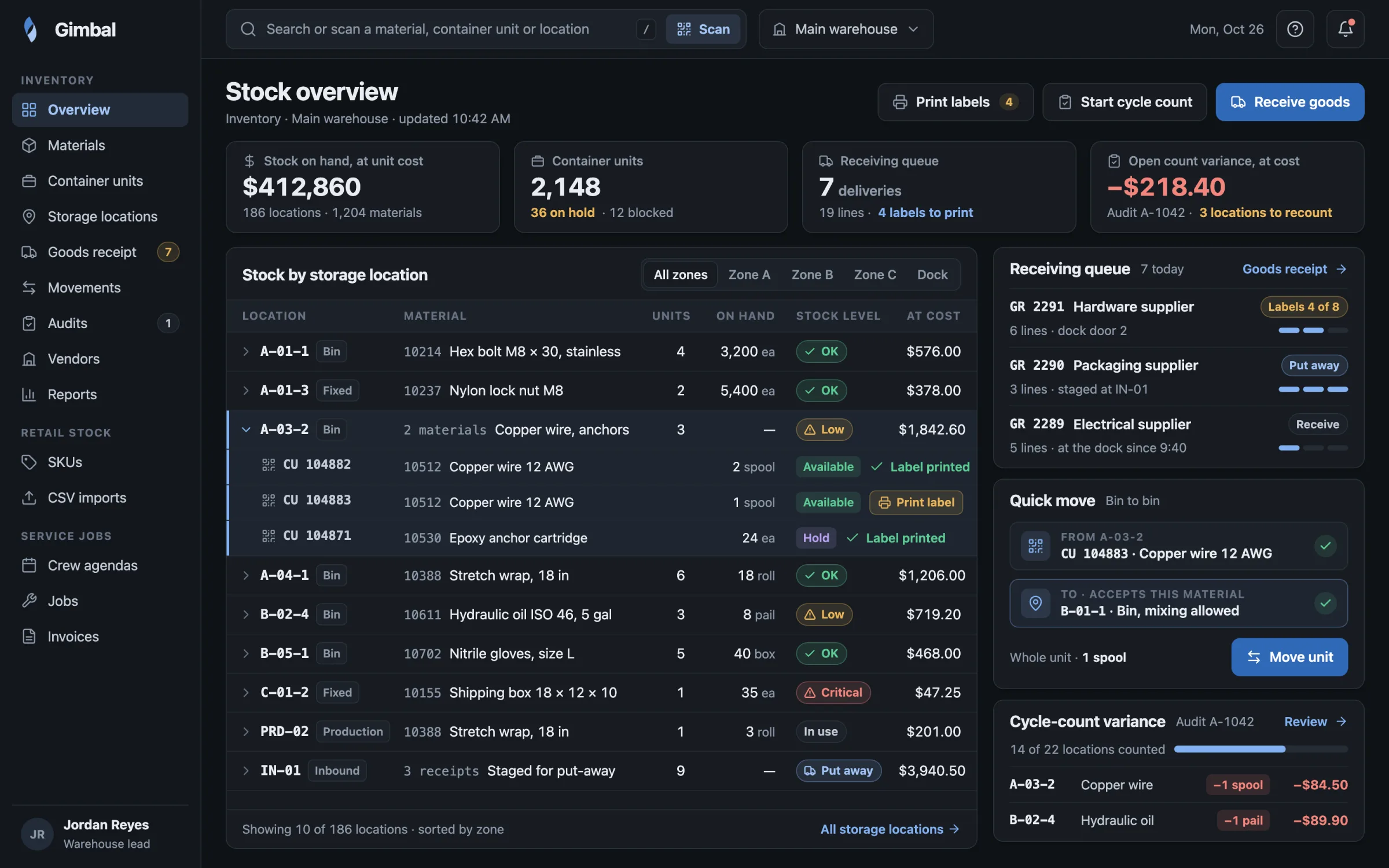Screen dimensions: 1389x868
Task: Switch to the Zone C tab
Action: point(874,274)
